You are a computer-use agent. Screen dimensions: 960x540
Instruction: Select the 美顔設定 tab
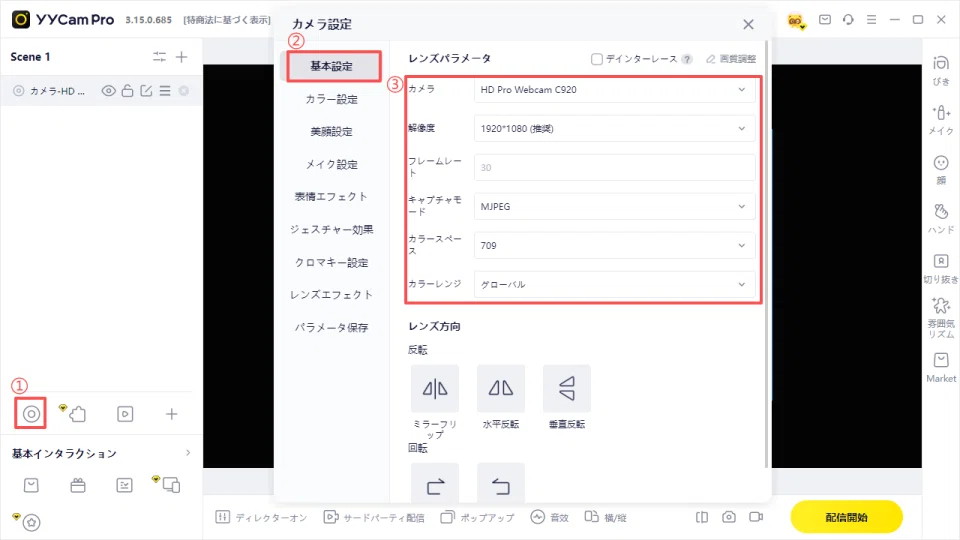pyautogui.click(x=331, y=132)
